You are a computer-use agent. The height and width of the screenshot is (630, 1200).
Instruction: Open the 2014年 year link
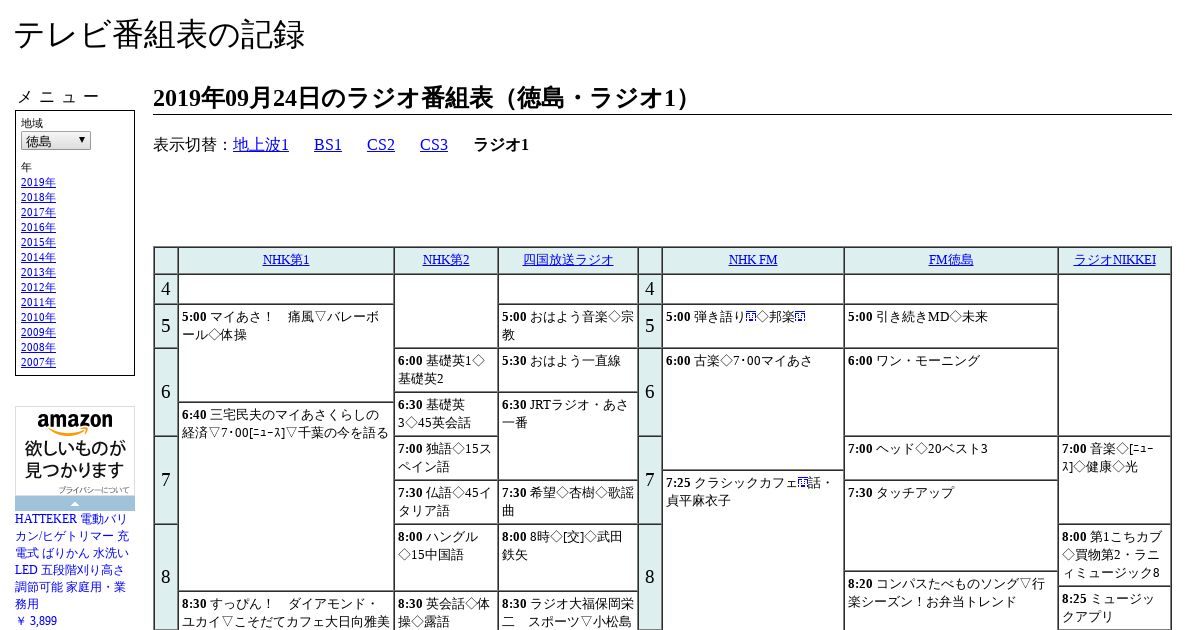click(x=38, y=257)
